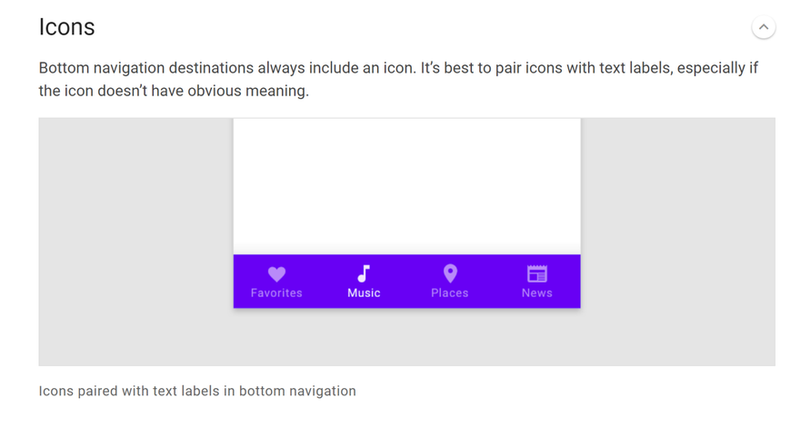The width and height of the screenshot is (800, 426).
Task: Collapse the Icons section chevron
Action: pos(763,27)
